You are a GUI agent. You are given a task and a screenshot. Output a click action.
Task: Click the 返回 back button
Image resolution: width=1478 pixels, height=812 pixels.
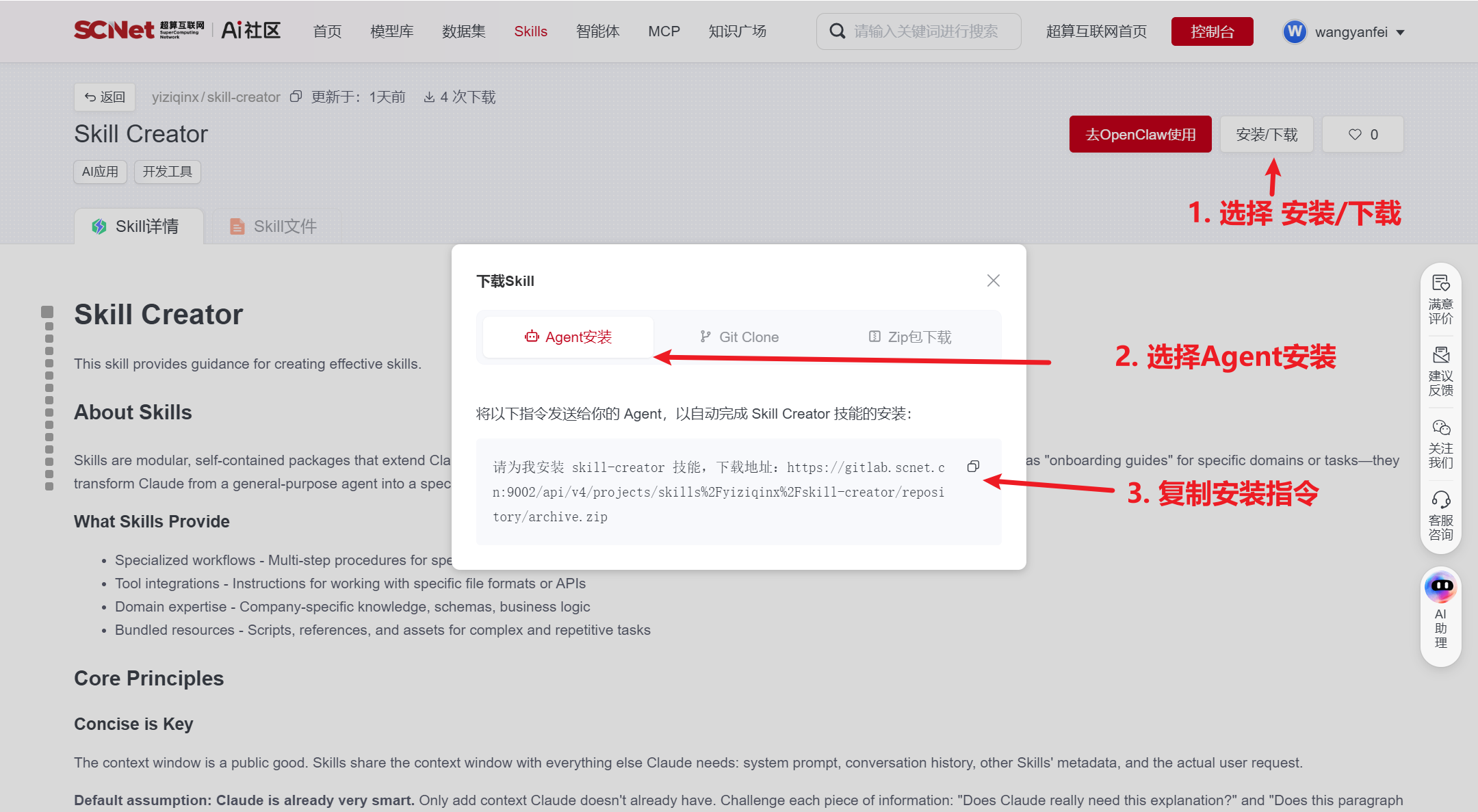pyautogui.click(x=105, y=97)
